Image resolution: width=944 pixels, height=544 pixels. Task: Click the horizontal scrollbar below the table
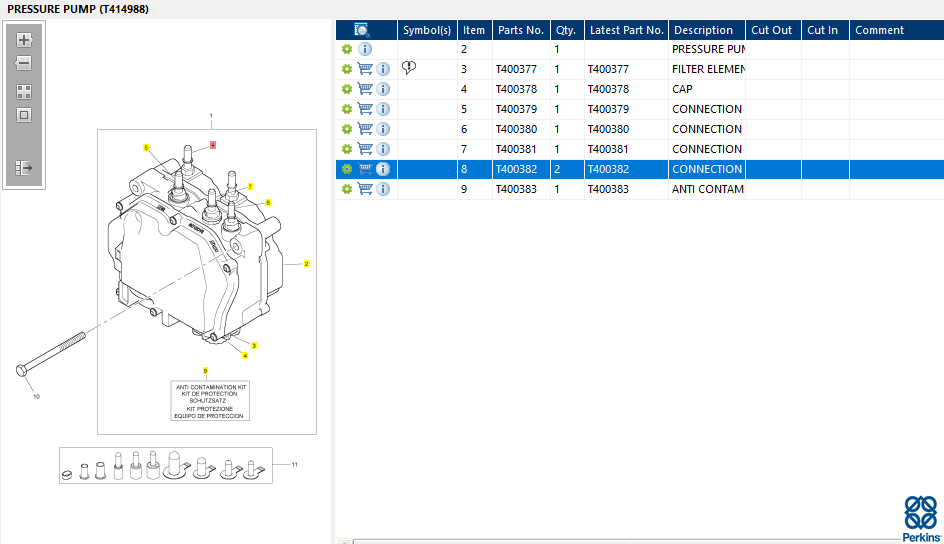point(626,542)
